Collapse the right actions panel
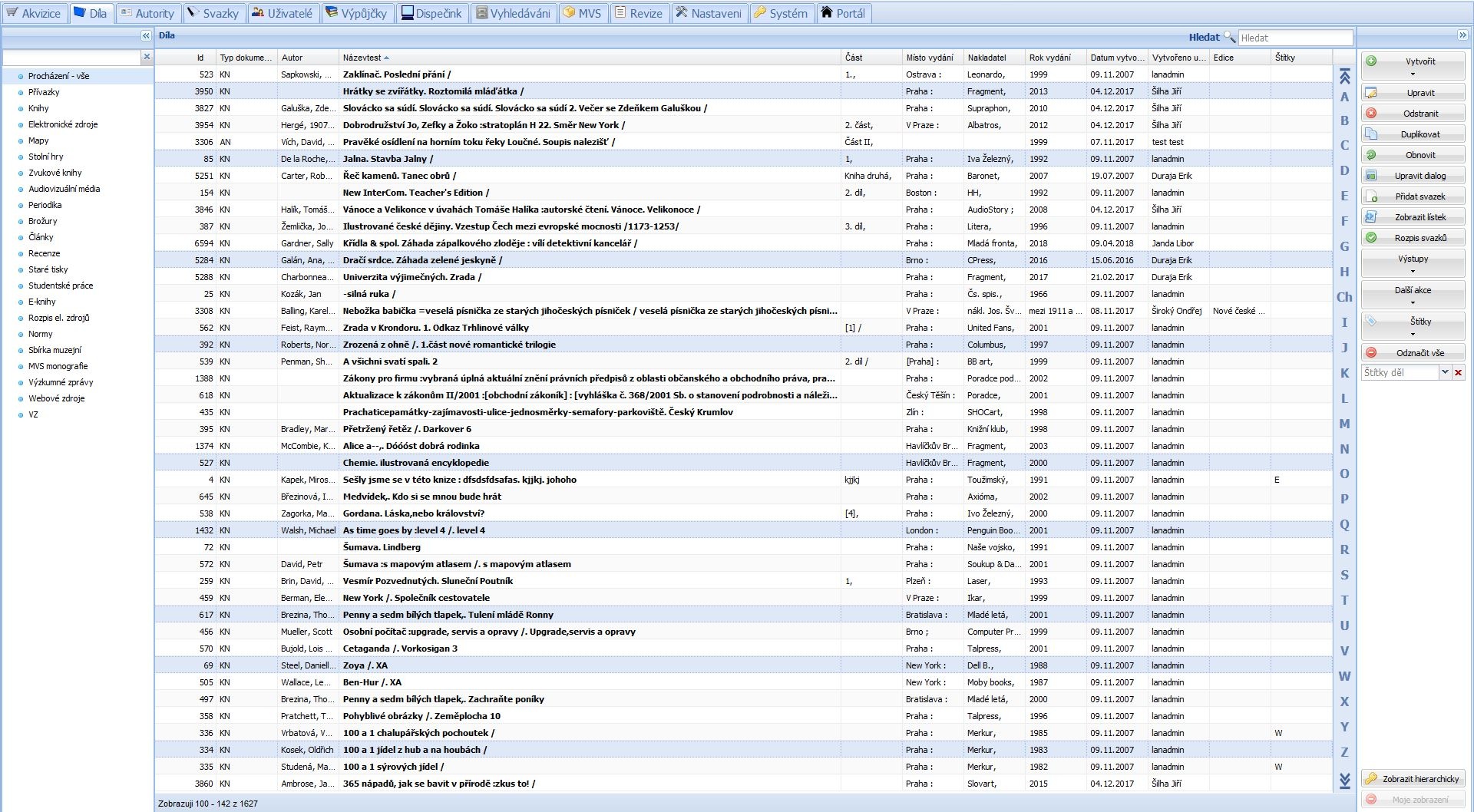 tap(1462, 35)
